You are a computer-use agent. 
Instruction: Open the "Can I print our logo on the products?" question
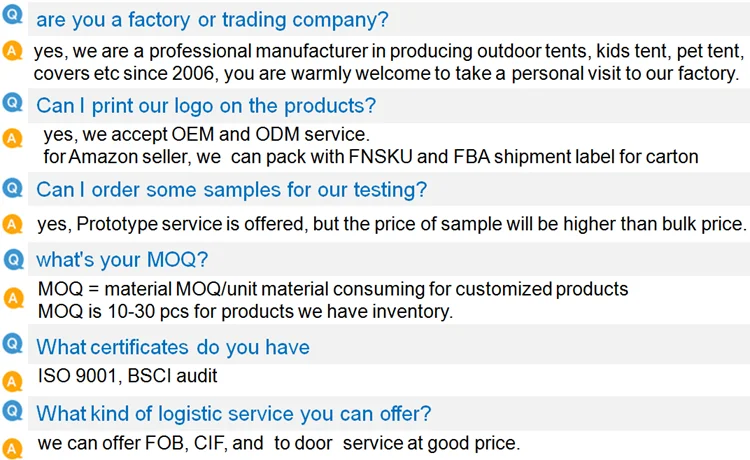coord(206,105)
